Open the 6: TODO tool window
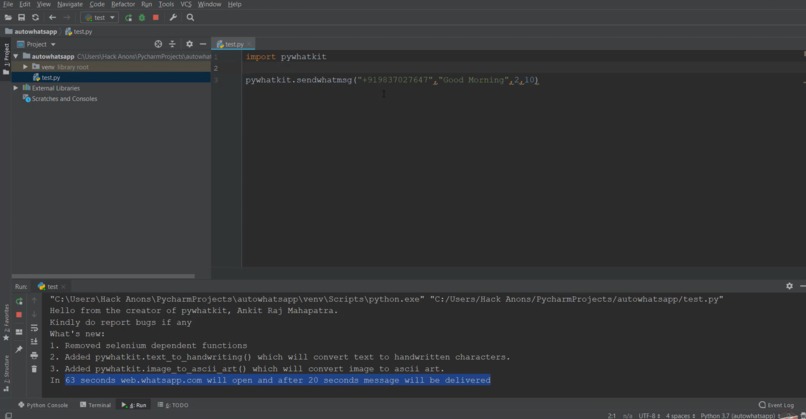806x419 pixels. [173, 405]
